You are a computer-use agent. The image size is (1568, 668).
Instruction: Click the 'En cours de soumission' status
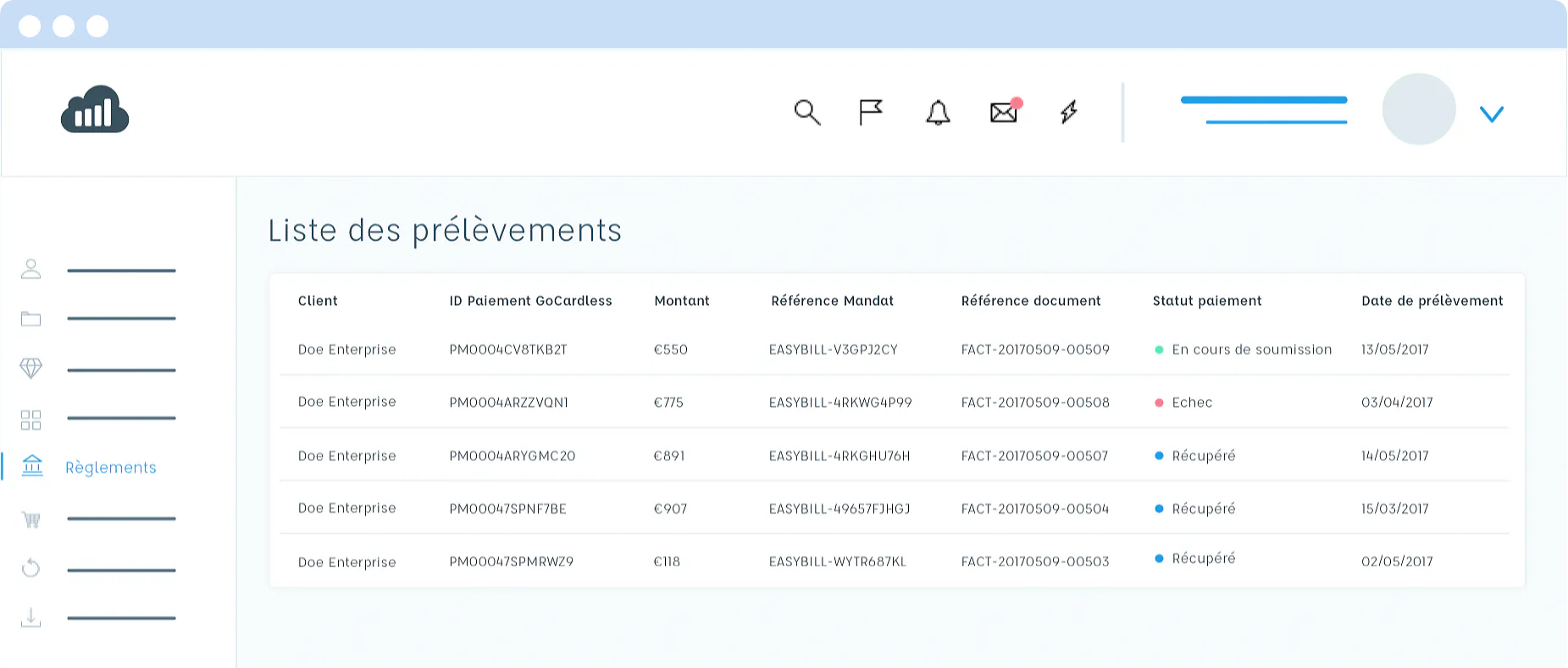1244,349
